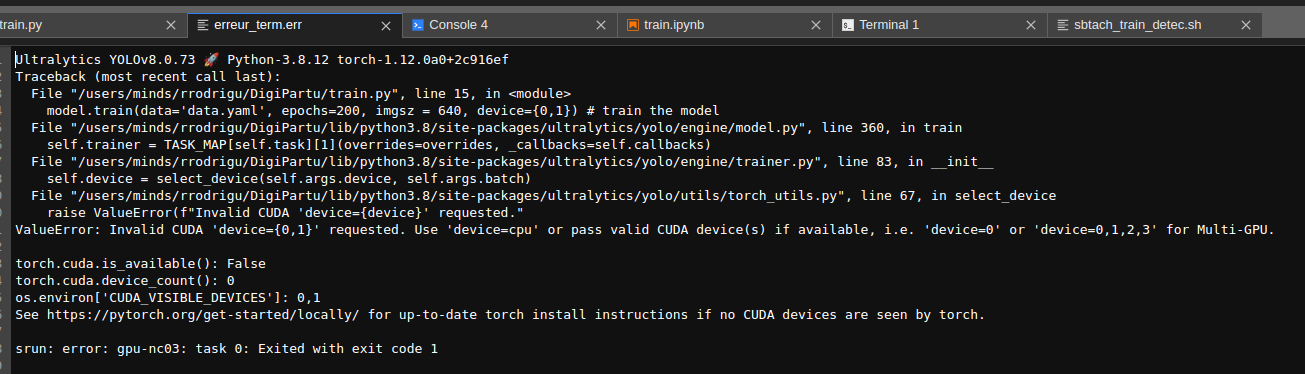Click the srun error gpu-nc03 line
The image size is (1305, 374).
(x=226, y=349)
